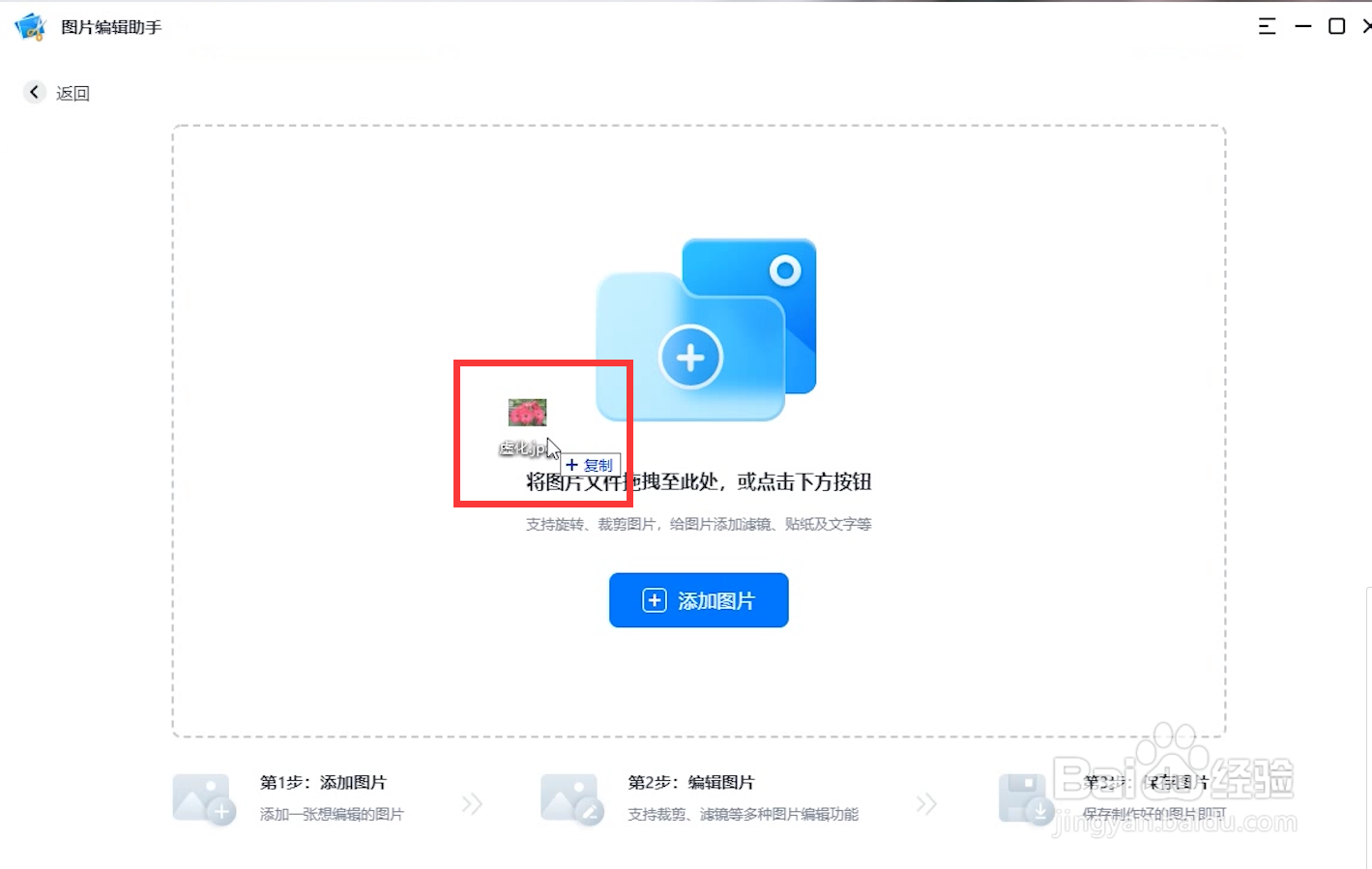This screenshot has height=869, width=1372.
Task: Click the 图片编辑助手 app logo icon
Action: click(x=29, y=26)
